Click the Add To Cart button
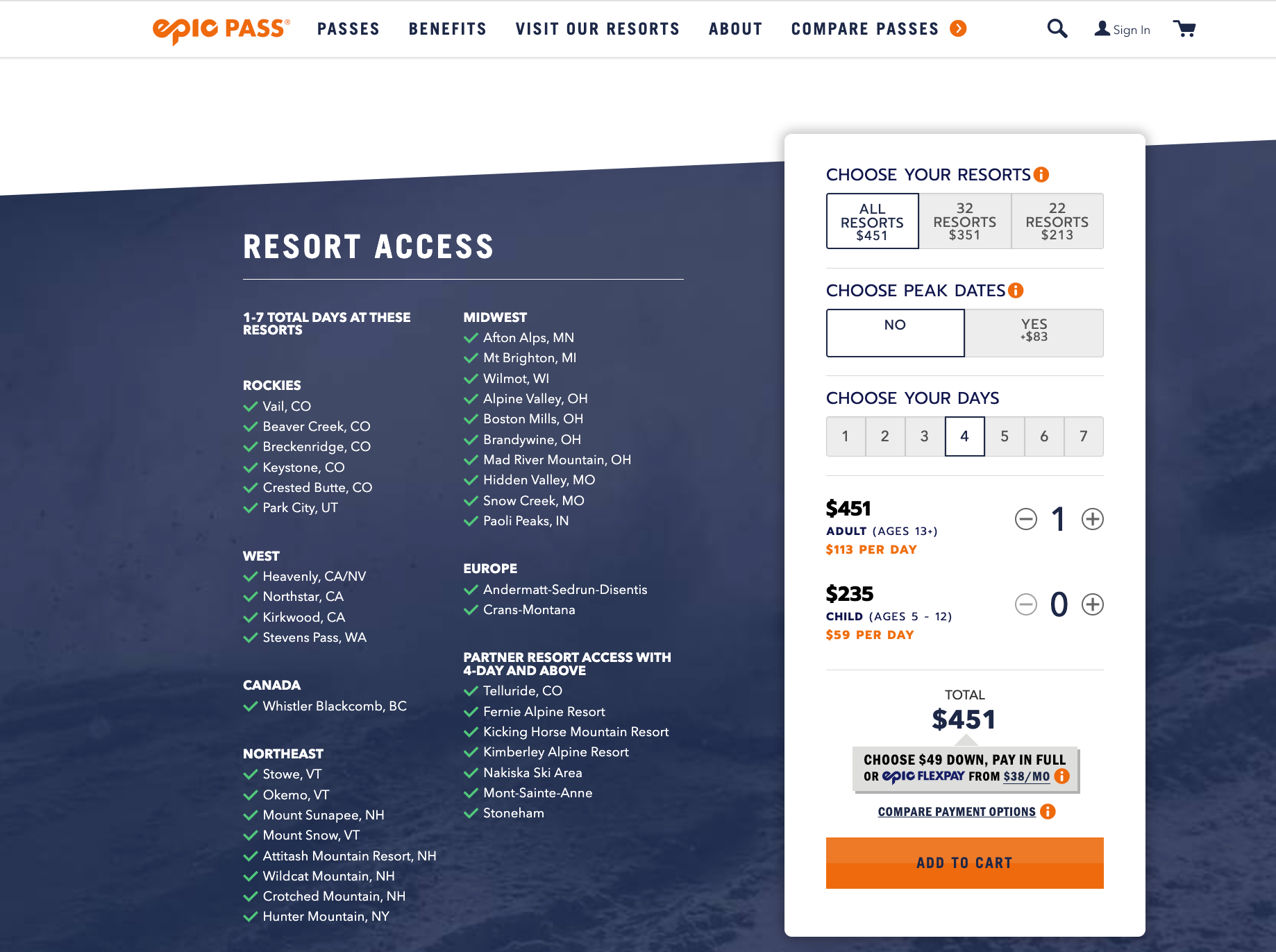 [x=964, y=862]
